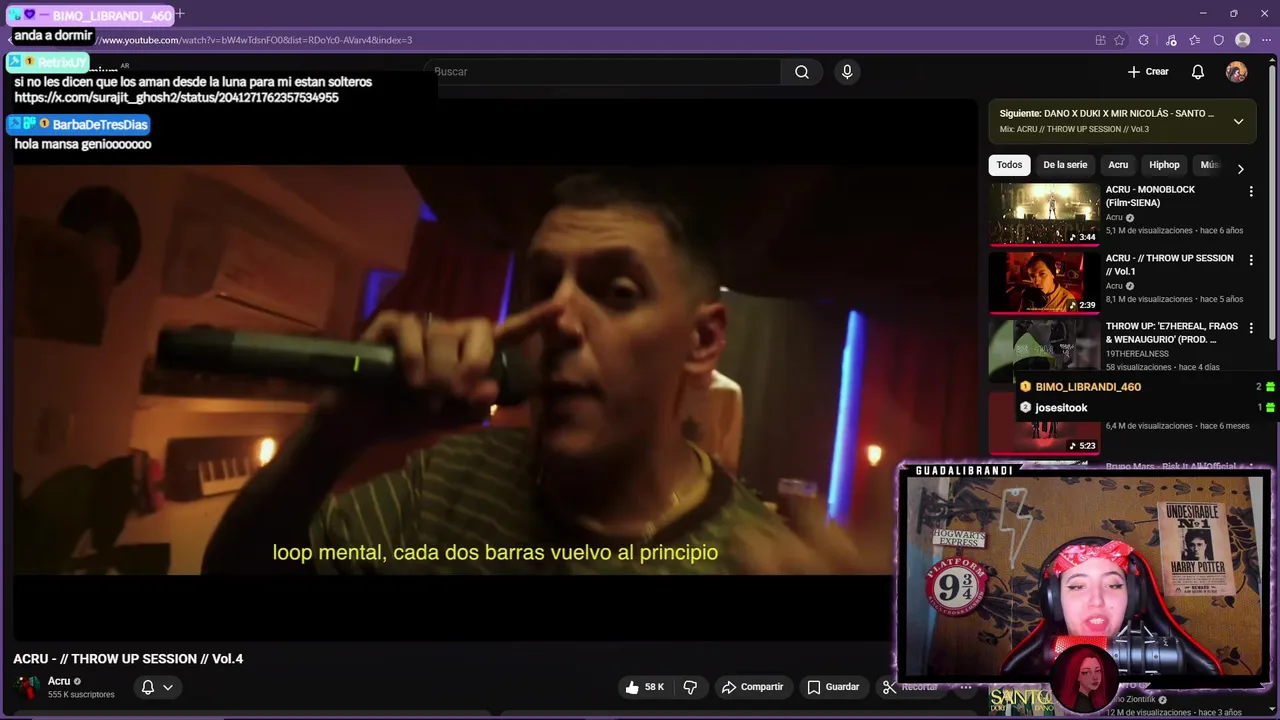
Task: Select the Hiphop filter chip
Action: [1164, 165]
